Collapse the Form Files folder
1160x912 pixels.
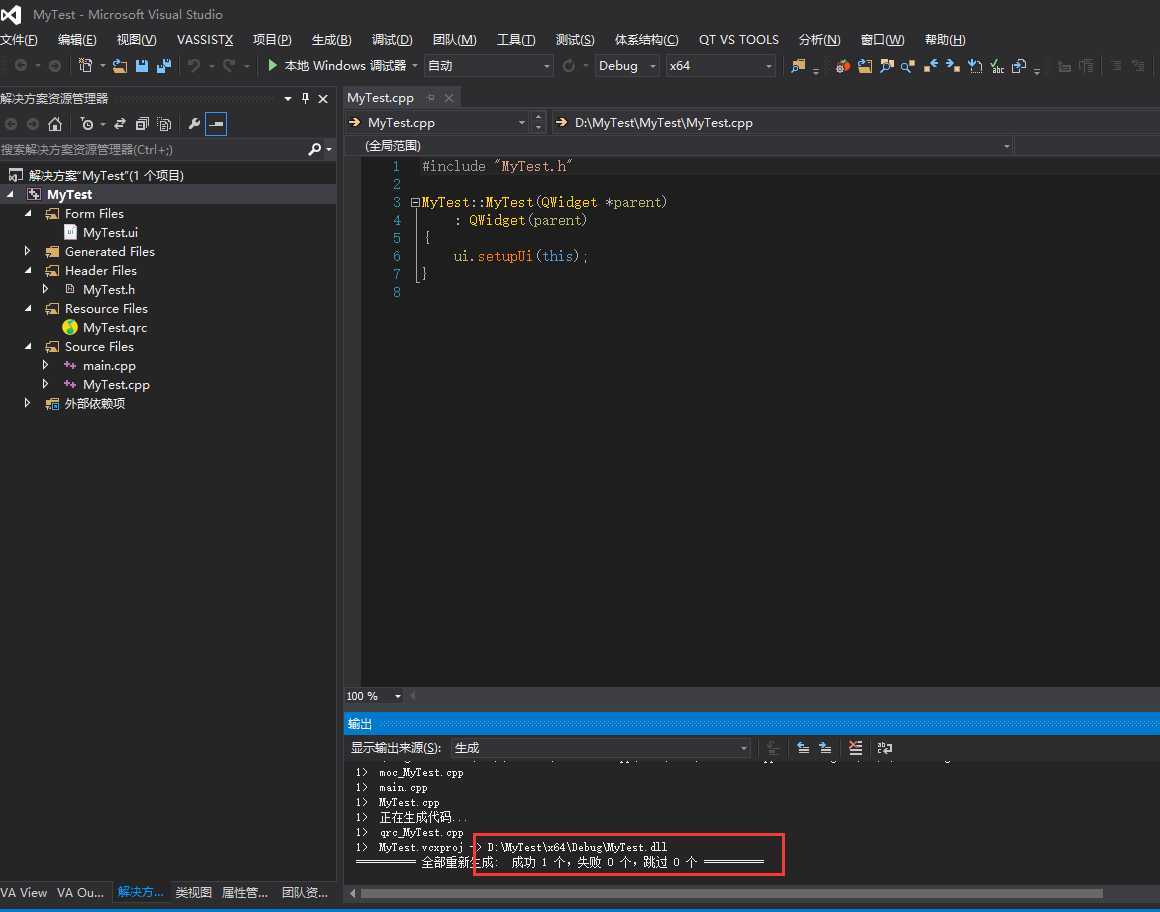point(28,213)
